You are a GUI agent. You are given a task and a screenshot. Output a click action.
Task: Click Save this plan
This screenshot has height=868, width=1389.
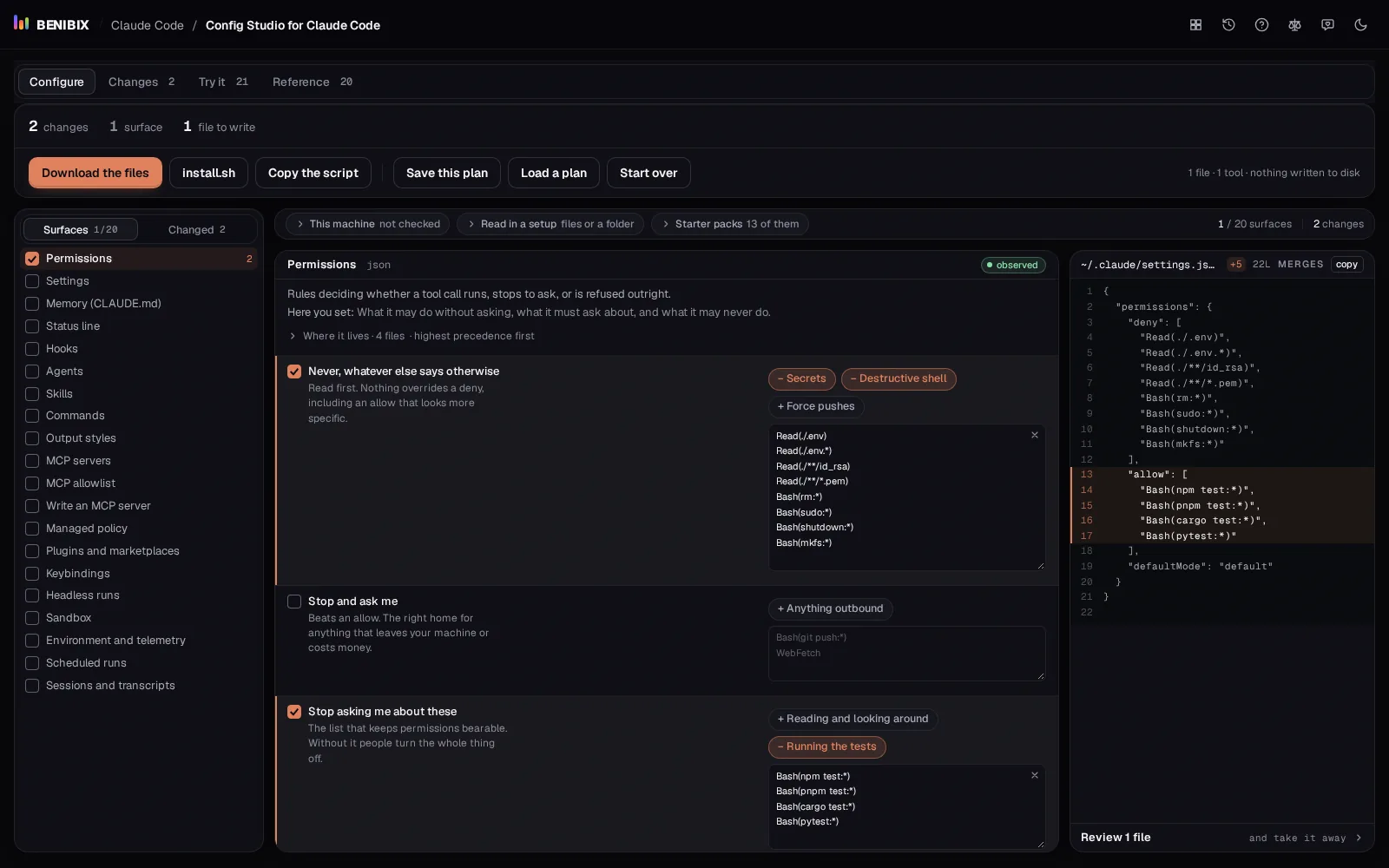coord(447,173)
